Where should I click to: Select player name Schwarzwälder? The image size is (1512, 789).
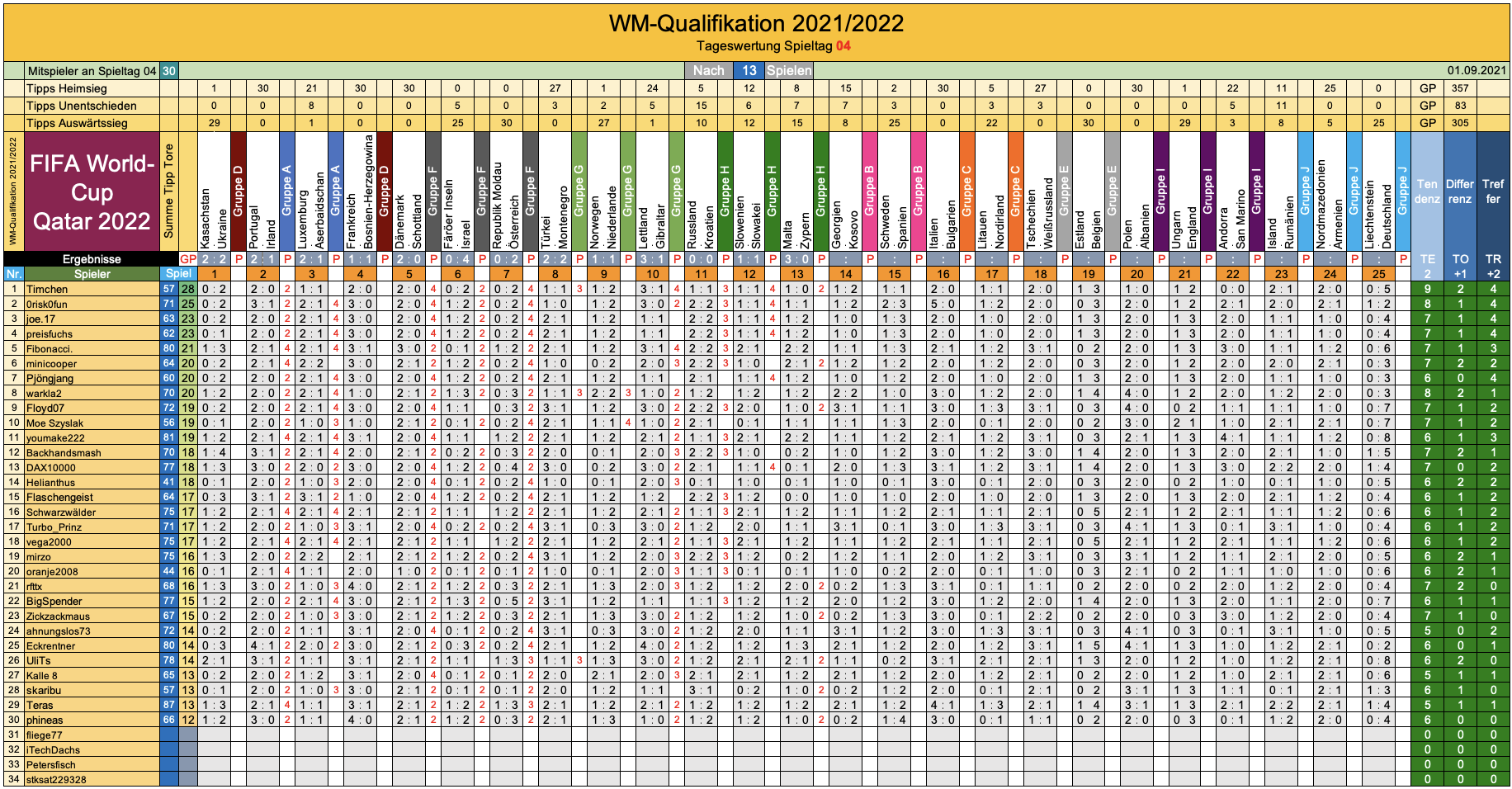click(x=61, y=512)
